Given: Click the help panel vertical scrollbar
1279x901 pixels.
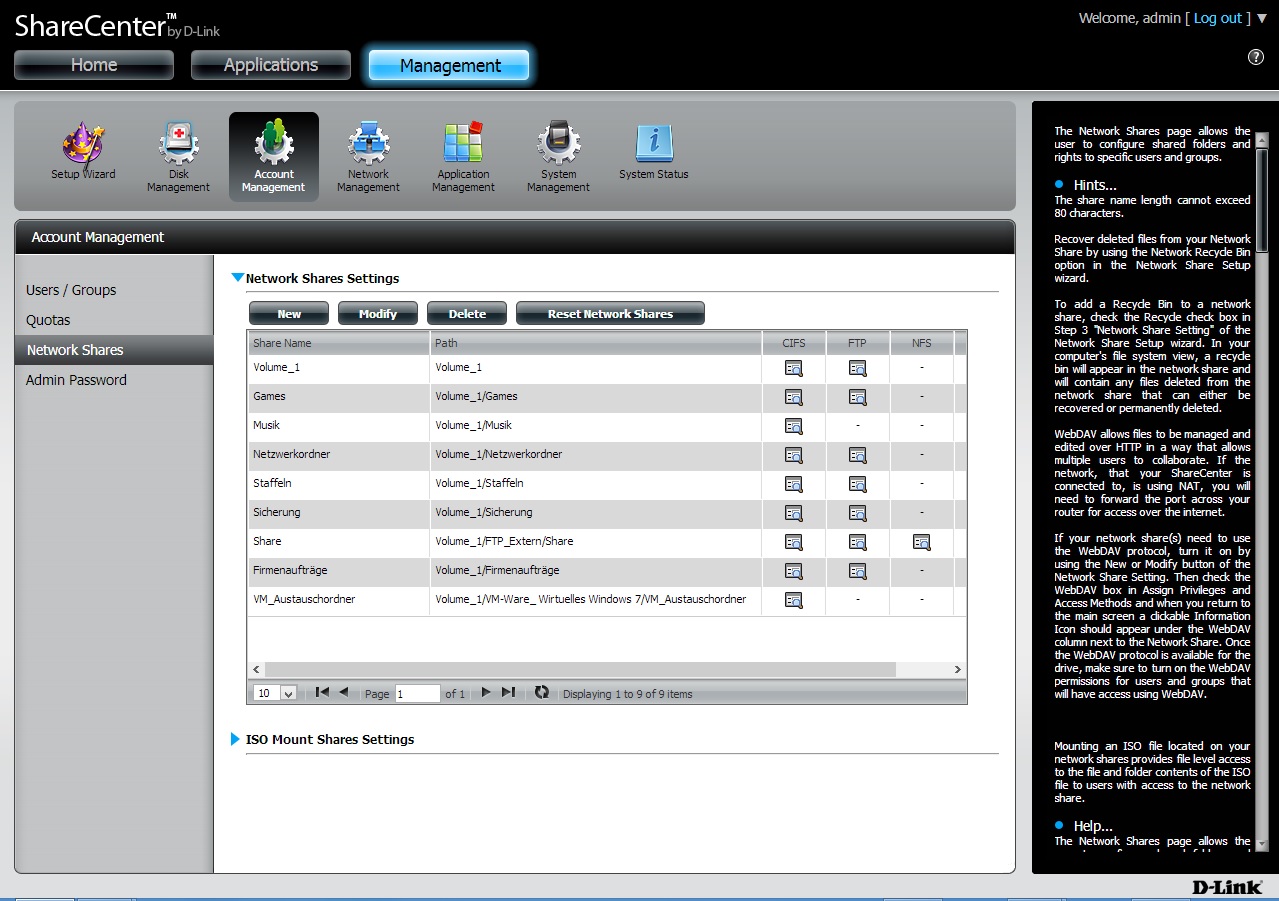Looking at the screenshot, I should 1262,200.
